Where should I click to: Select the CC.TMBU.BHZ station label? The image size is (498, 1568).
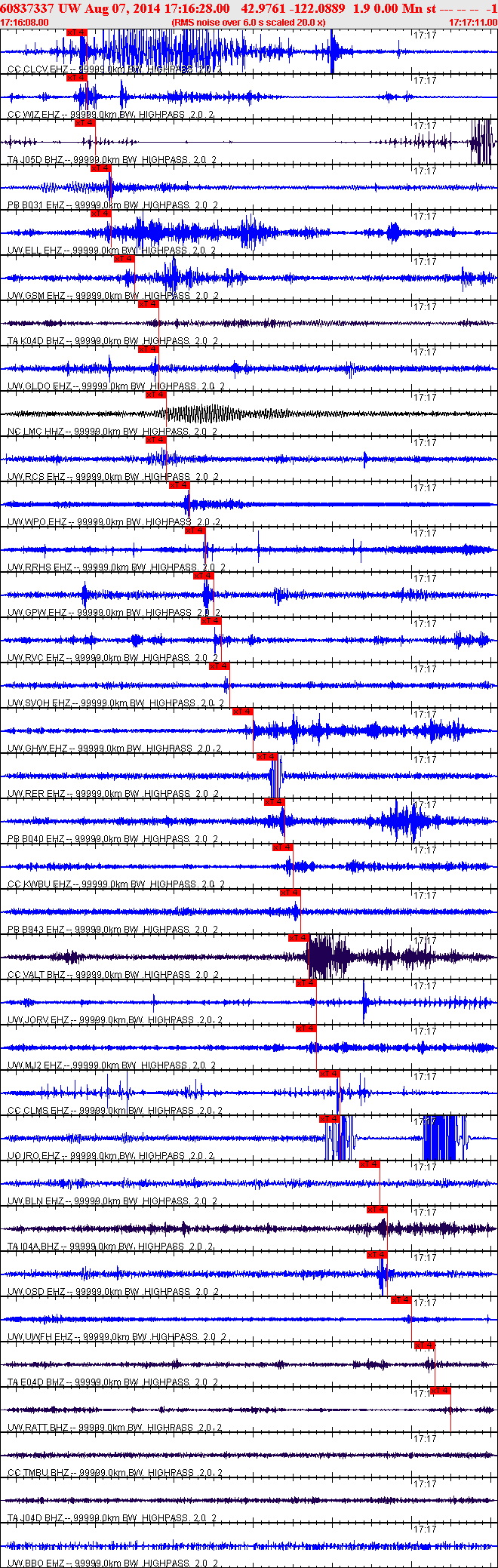116,1473
